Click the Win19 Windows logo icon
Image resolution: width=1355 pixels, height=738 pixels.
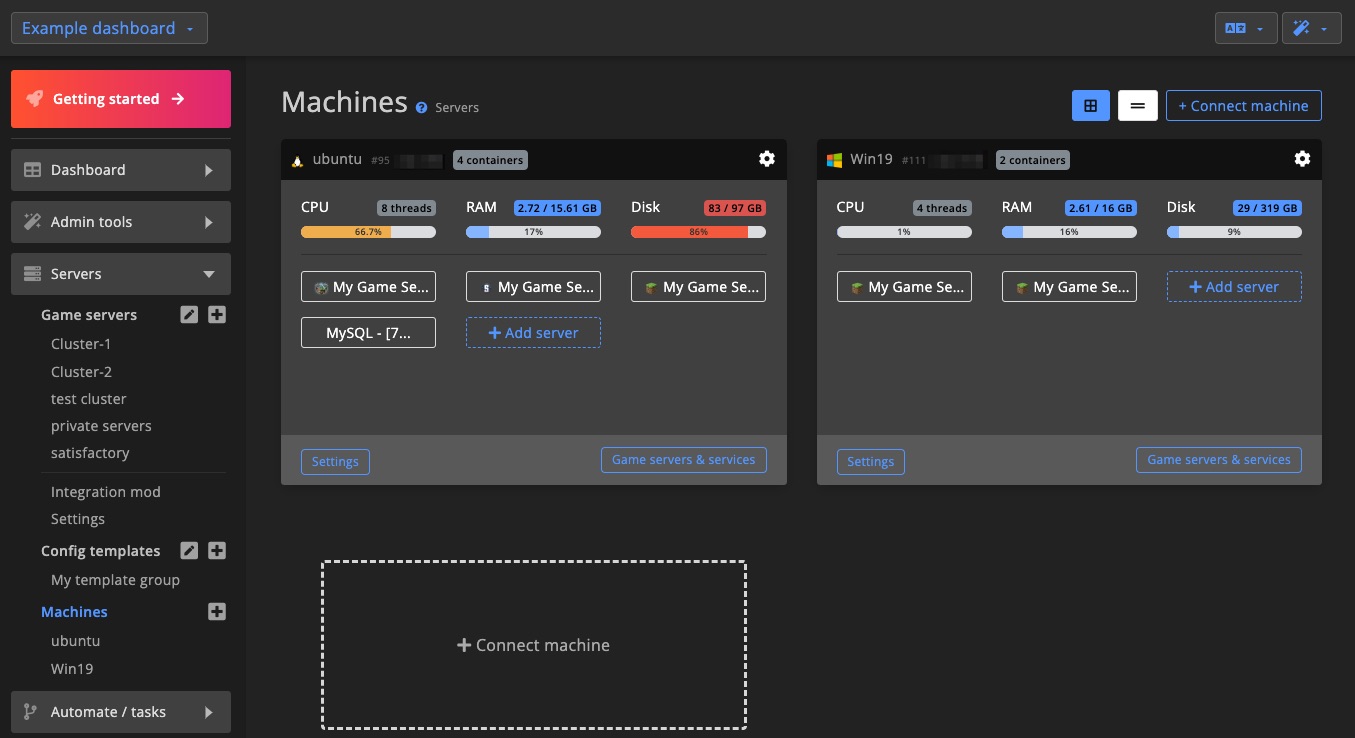point(834,160)
